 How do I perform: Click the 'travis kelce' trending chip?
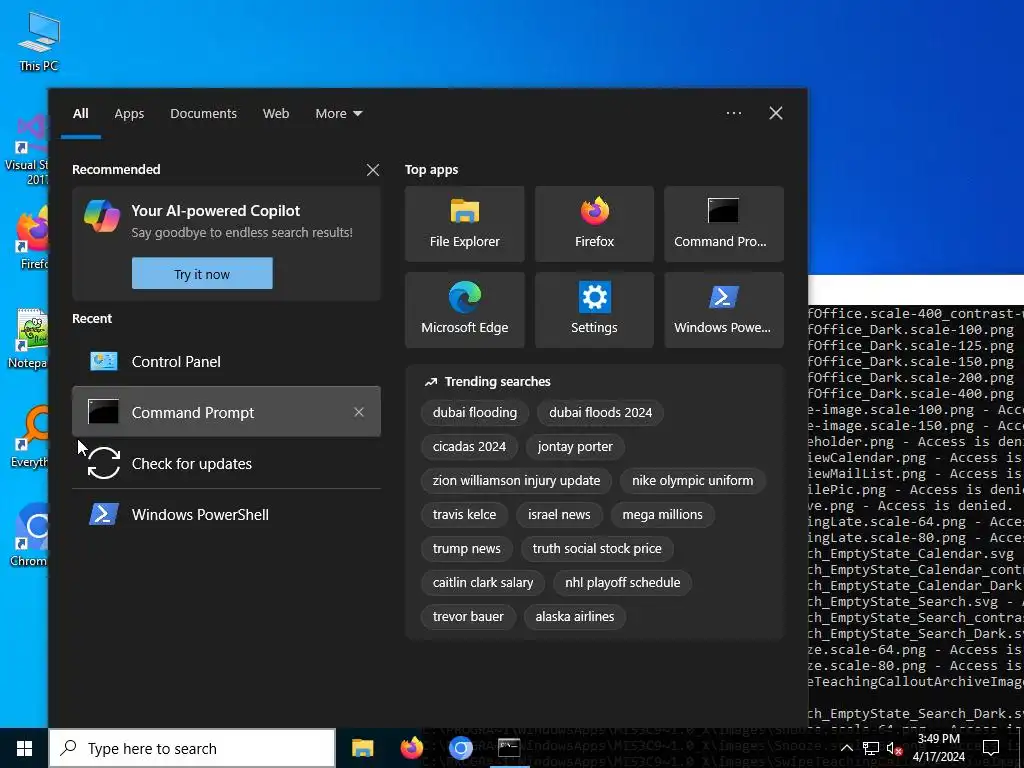464,514
